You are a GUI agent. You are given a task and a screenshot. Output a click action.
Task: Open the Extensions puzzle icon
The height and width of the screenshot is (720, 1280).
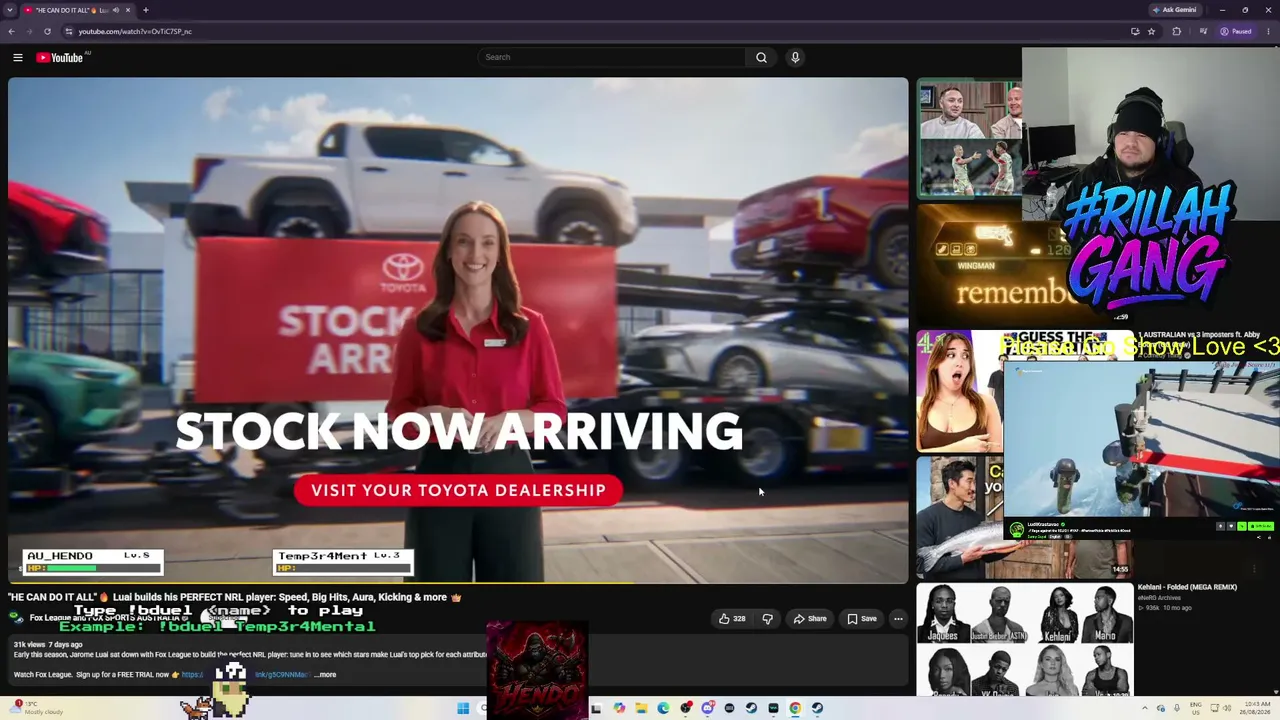(x=1176, y=31)
